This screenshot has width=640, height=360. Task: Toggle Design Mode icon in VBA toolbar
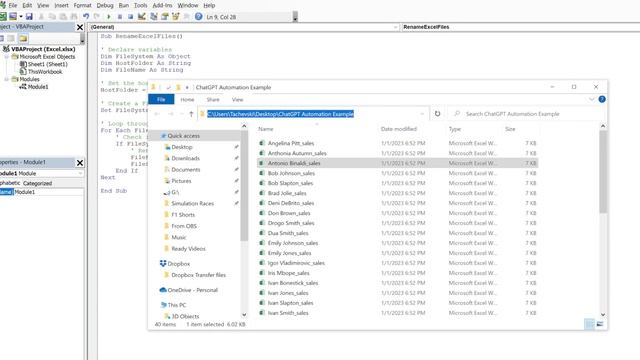(142, 17)
